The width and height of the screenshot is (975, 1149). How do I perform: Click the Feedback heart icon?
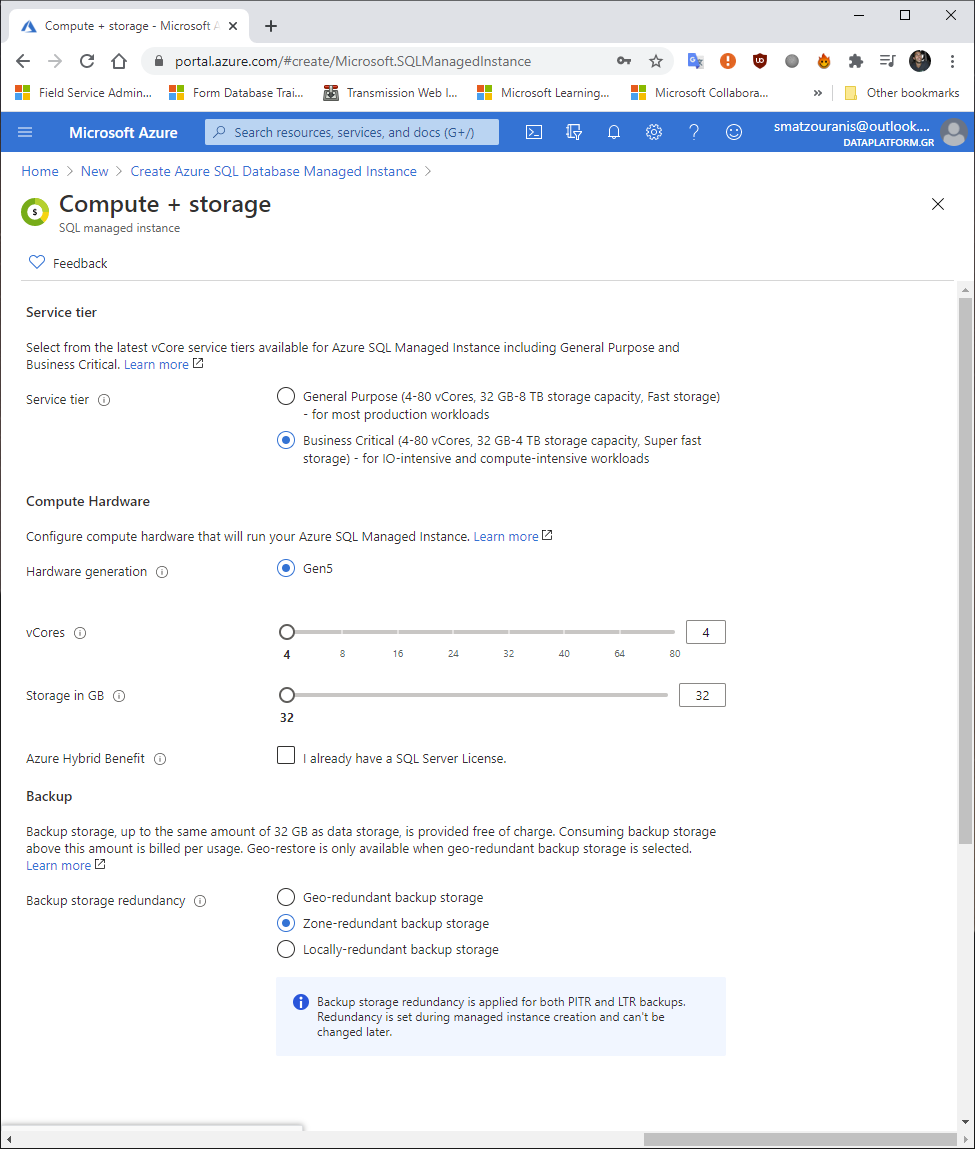[37, 262]
